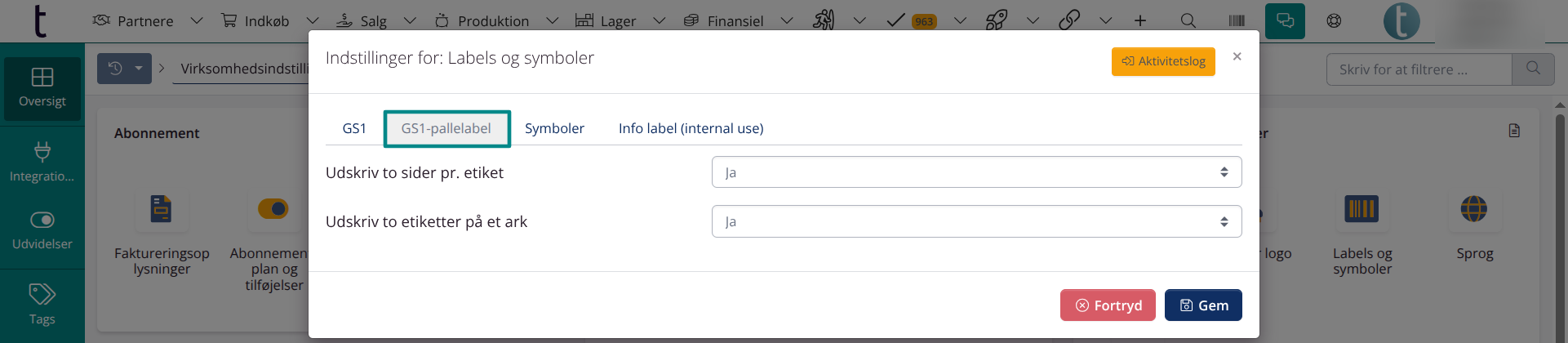Open the Tags sidebar item
The width and height of the screenshot is (1568, 343).
click(x=42, y=304)
